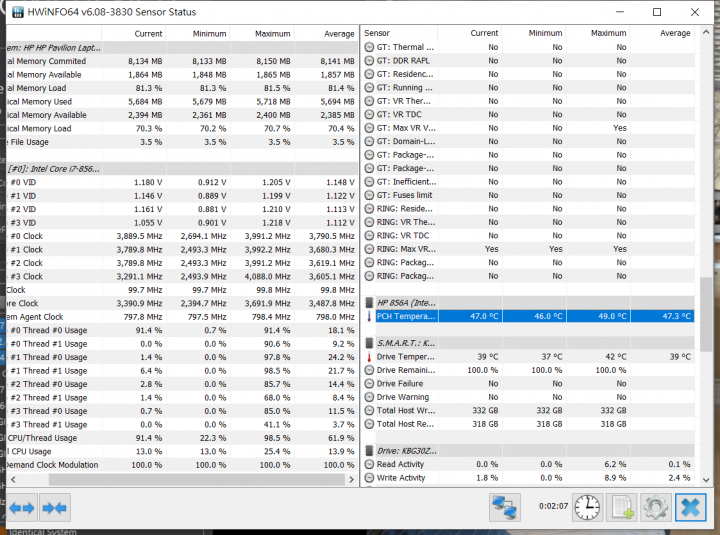Click the Total Host Wr... status icon
Image resolution: width=720 pixels, height=535 pixels.
click(369, 411)
